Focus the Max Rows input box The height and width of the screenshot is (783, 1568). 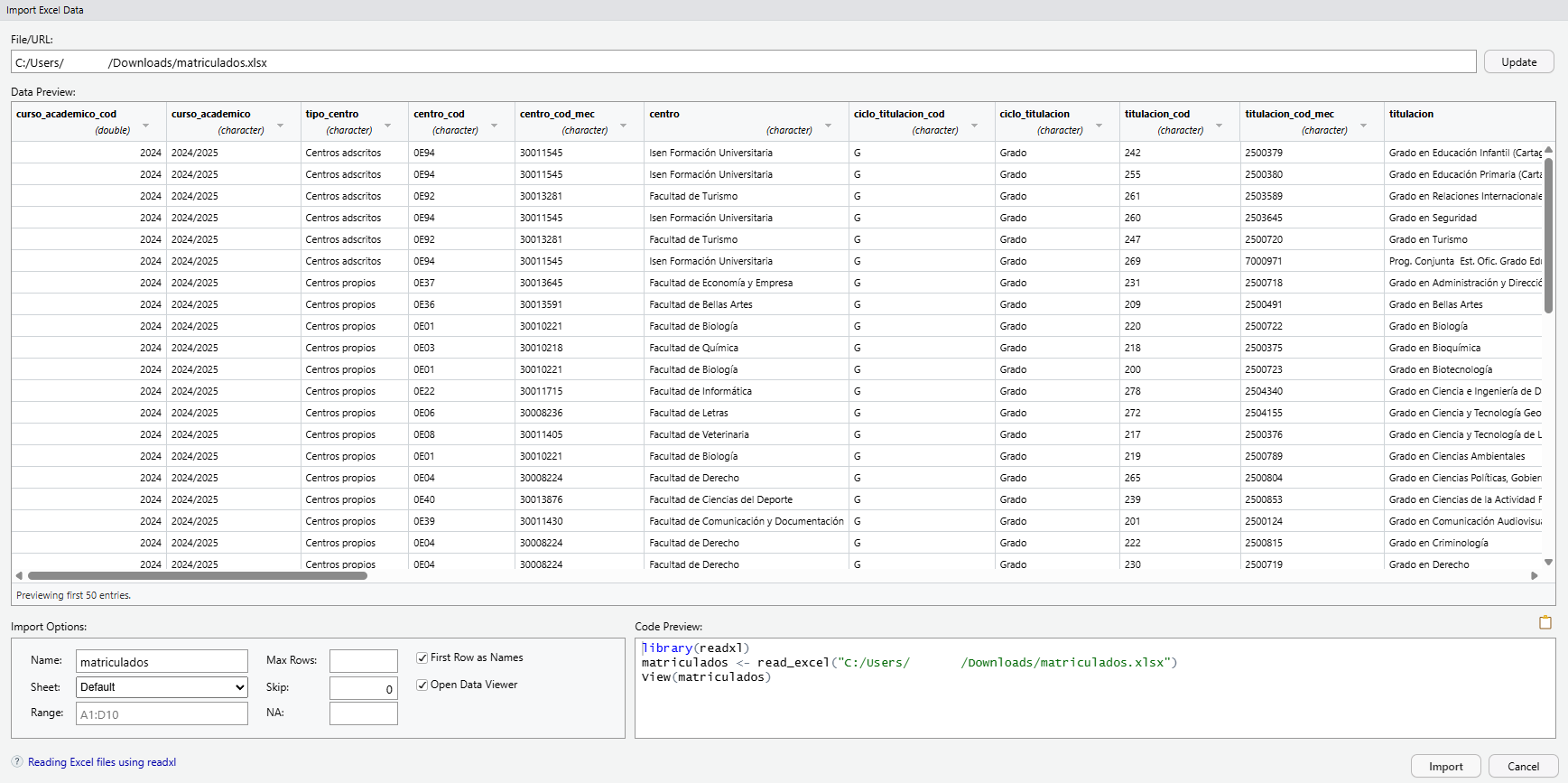(363, 661)
